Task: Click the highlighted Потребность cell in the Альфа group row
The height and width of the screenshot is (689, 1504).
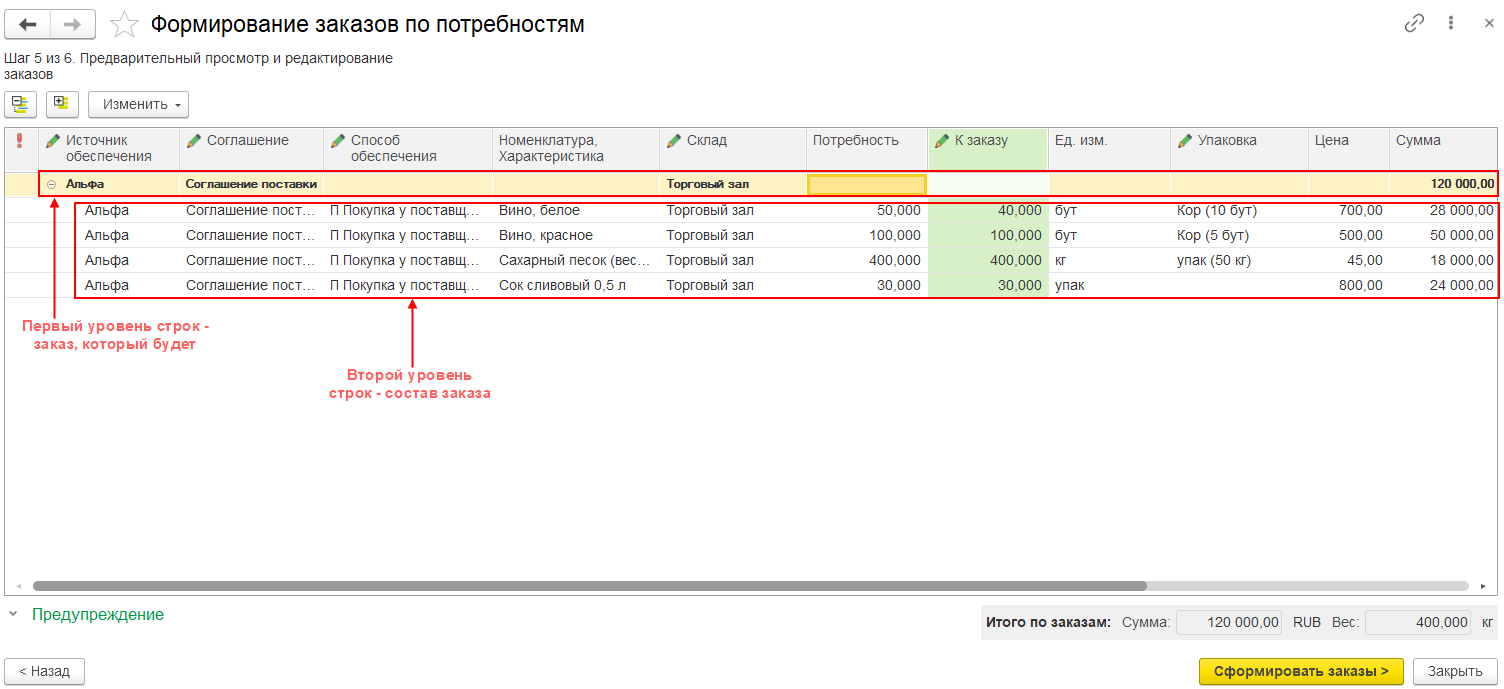Action: click(x=867, y=184)
